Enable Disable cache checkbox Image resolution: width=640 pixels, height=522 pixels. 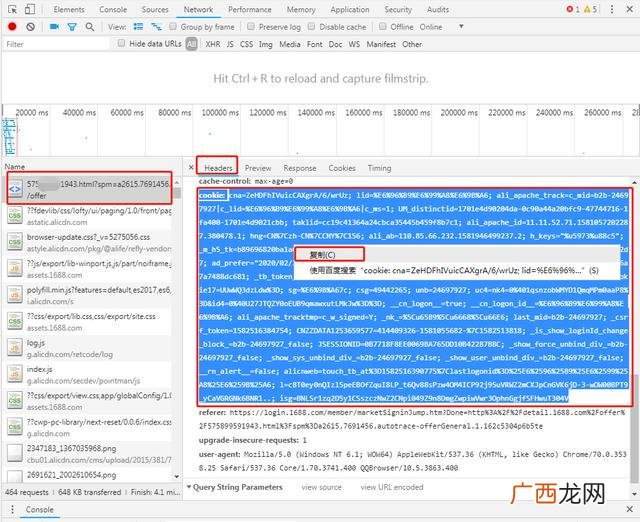coord(311,27)
